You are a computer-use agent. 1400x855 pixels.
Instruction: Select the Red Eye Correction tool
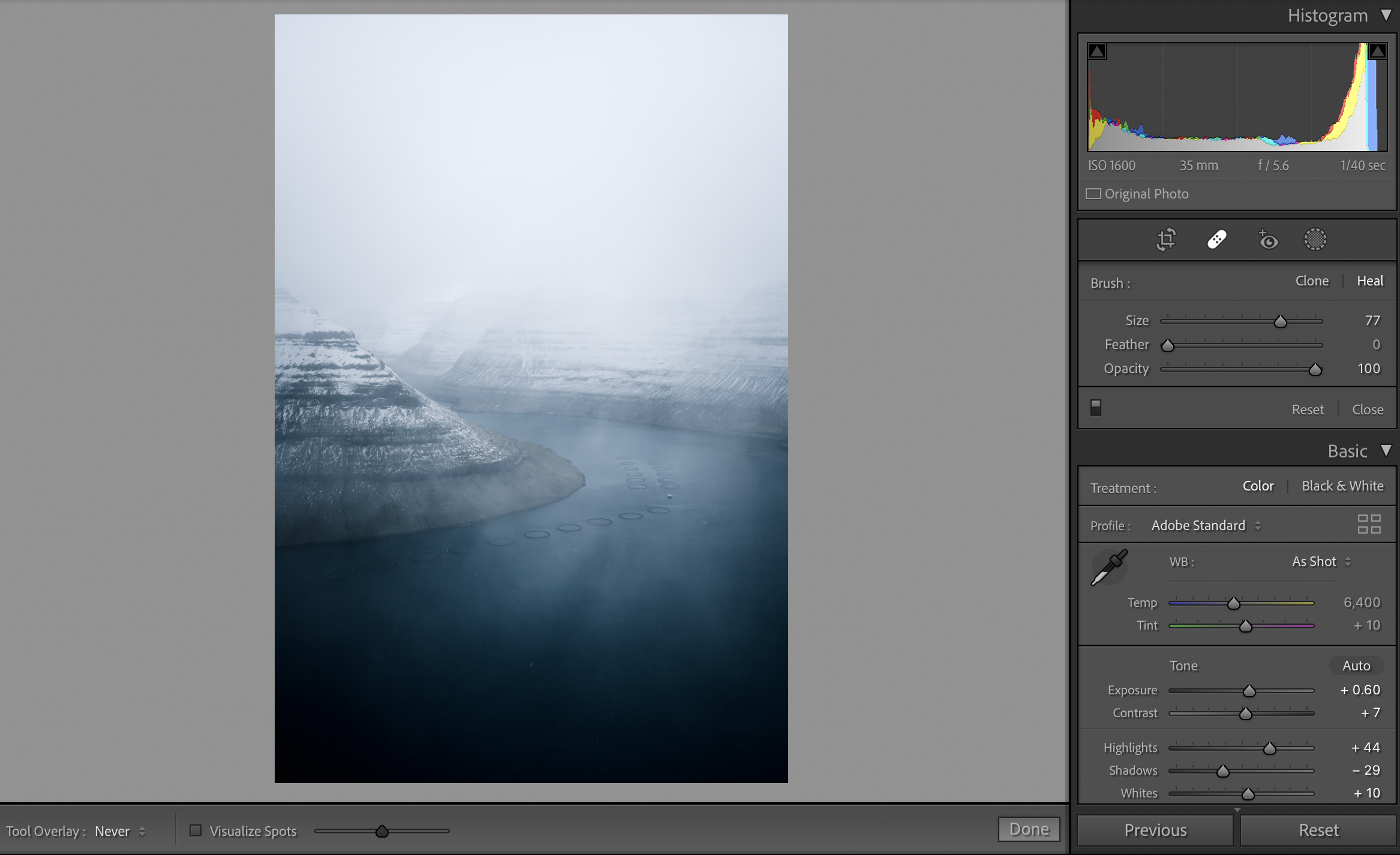pos(1267,240)
